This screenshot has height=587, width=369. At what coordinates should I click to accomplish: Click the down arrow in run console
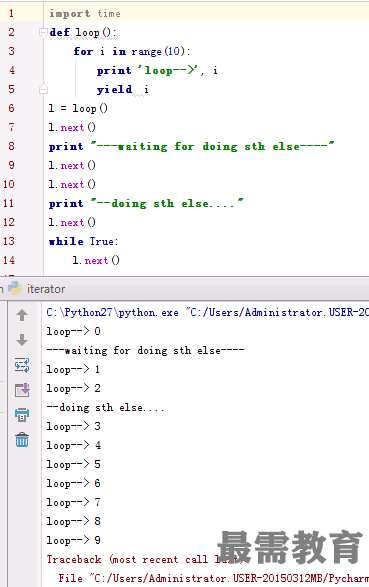pos(22,340)
